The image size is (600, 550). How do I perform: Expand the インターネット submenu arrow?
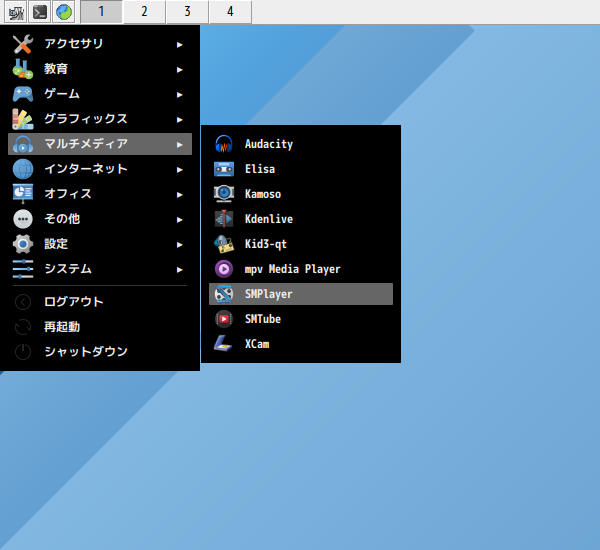(x=179, y=170)
